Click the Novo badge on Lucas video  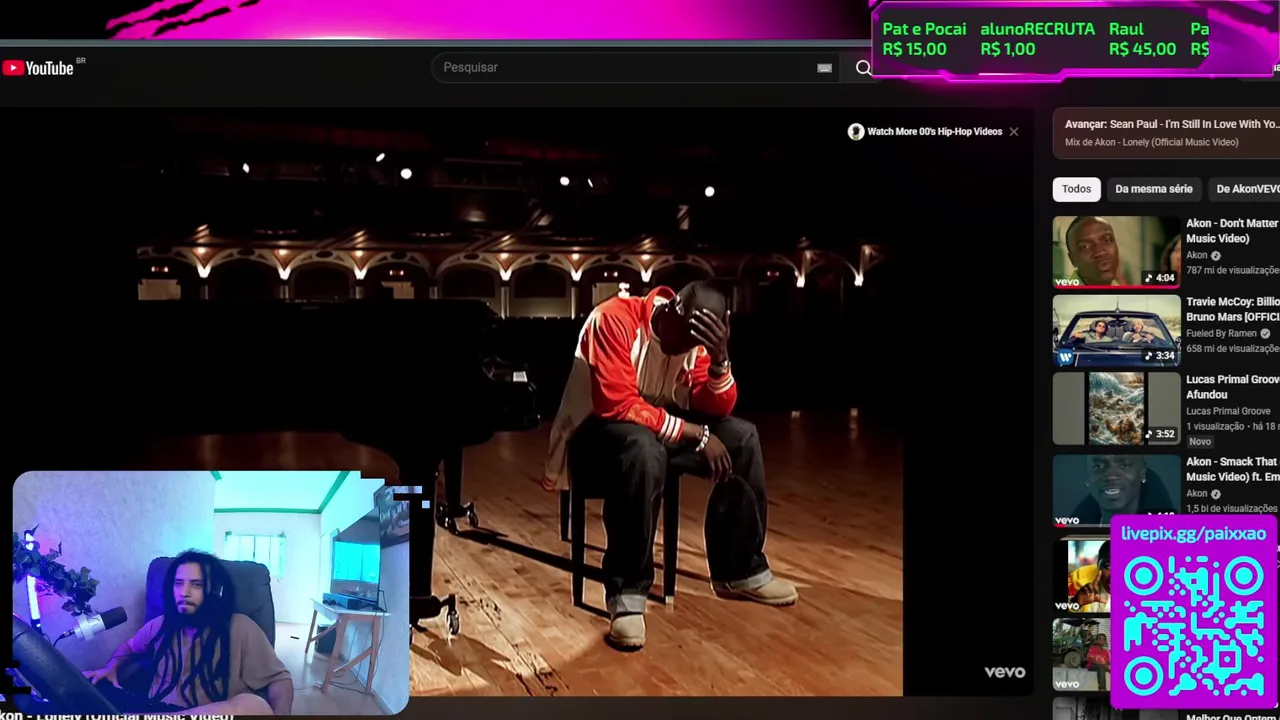tap(1200, 442)
